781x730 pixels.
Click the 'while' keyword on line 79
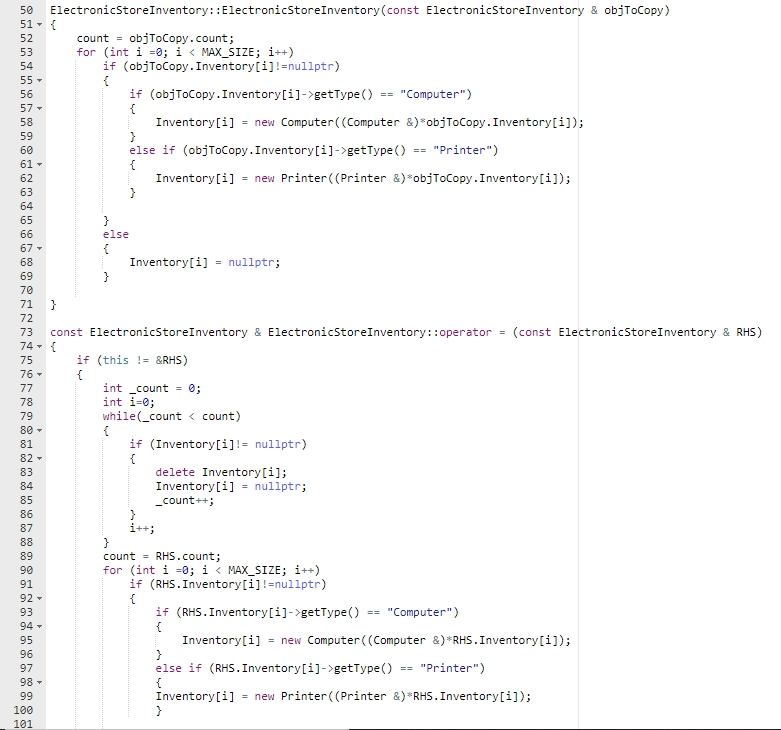(119, 416)
